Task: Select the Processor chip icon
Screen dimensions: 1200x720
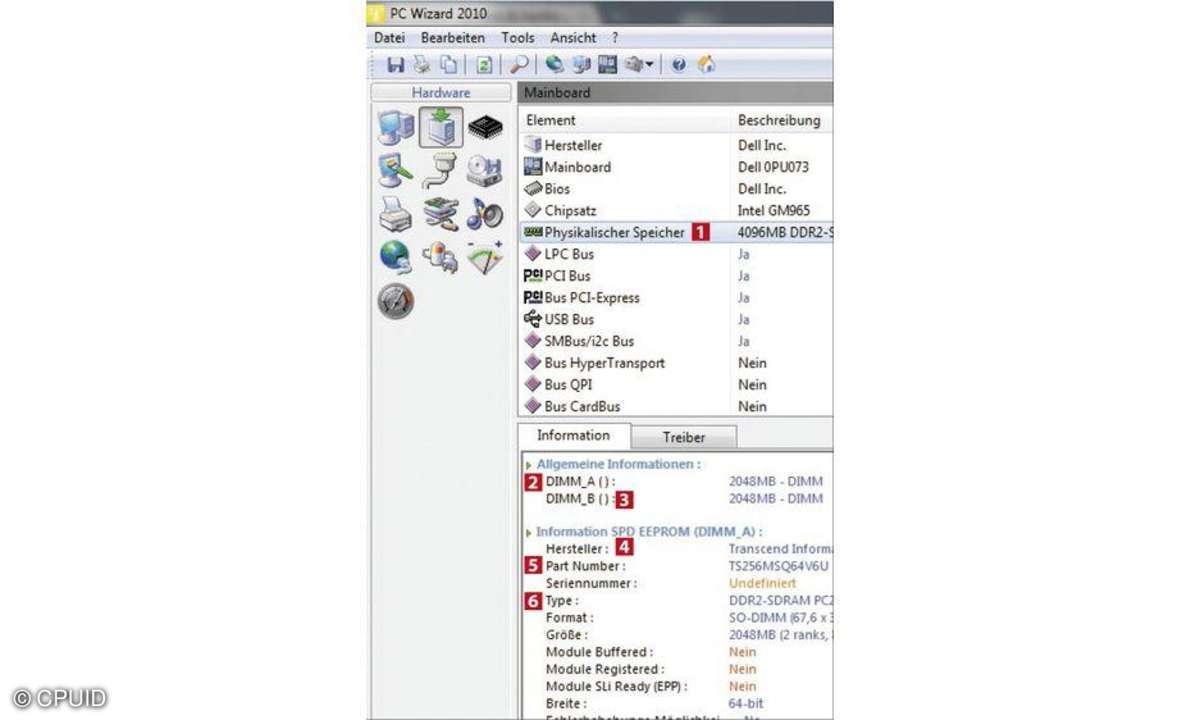Action: point(485,128)
